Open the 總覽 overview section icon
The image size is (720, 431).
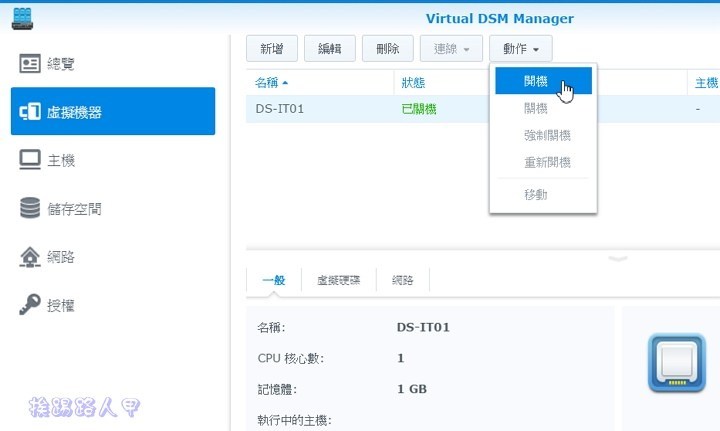[30, 63]
